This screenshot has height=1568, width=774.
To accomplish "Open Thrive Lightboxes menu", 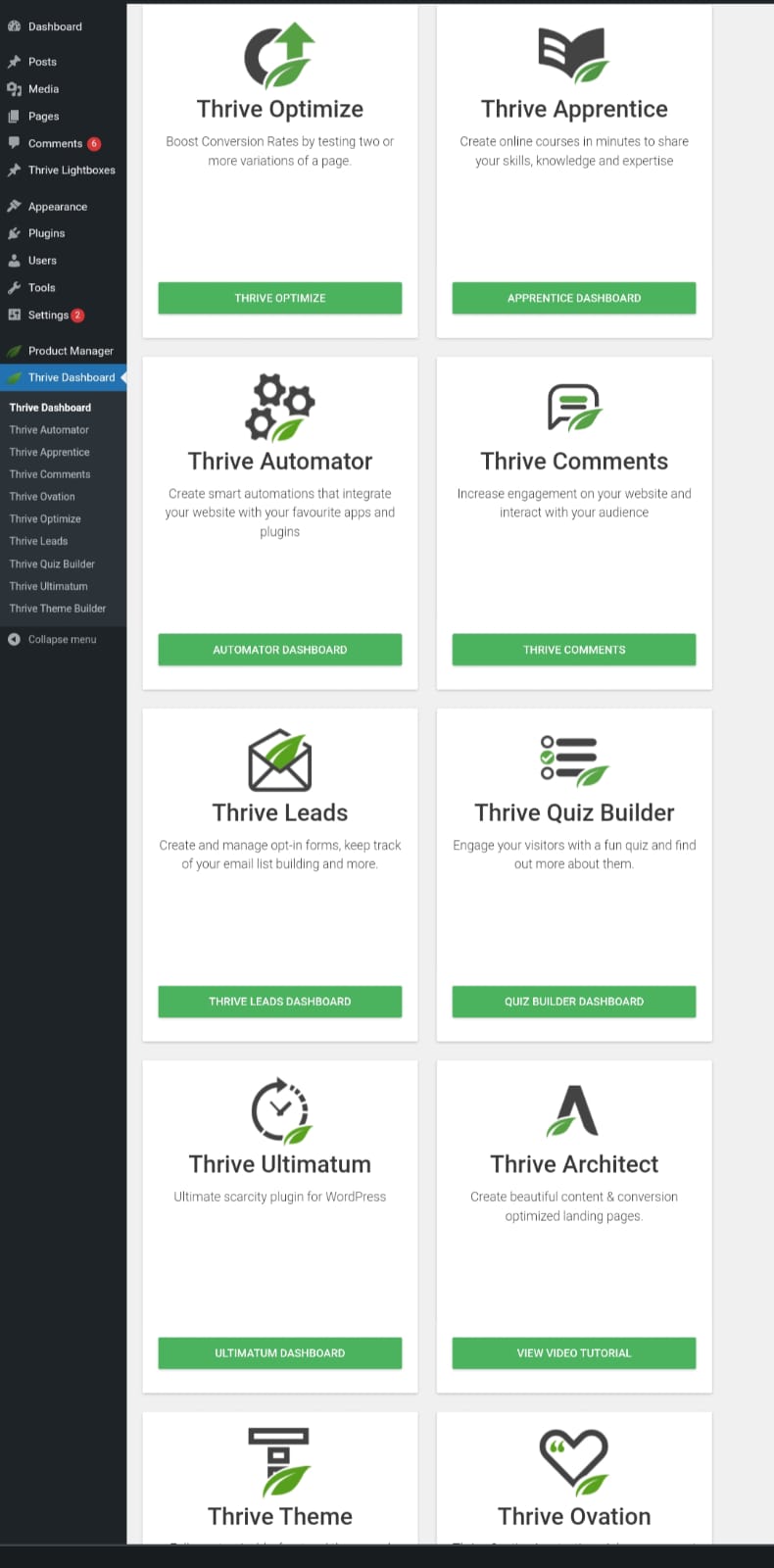I will pos(72,171).
